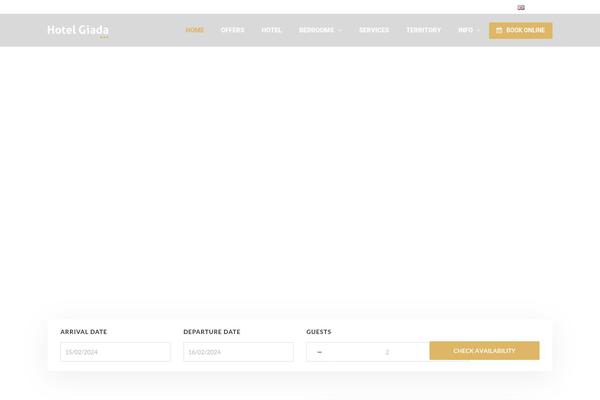Click the guests count value field
600x400 pixels.
click(x=387, y=352)
